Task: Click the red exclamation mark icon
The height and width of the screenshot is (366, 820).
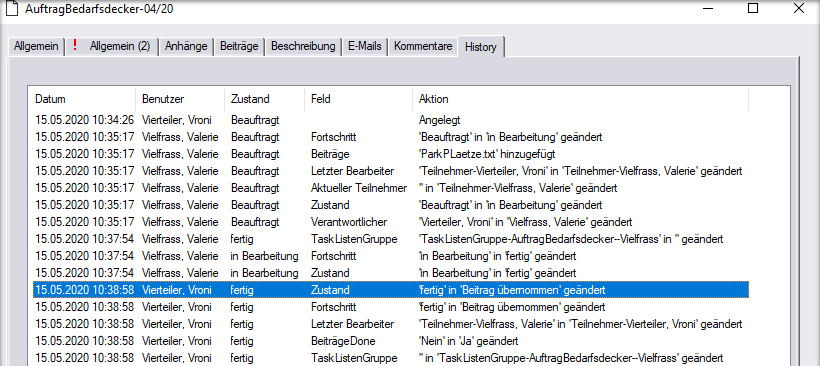Action: click(75, 45)
